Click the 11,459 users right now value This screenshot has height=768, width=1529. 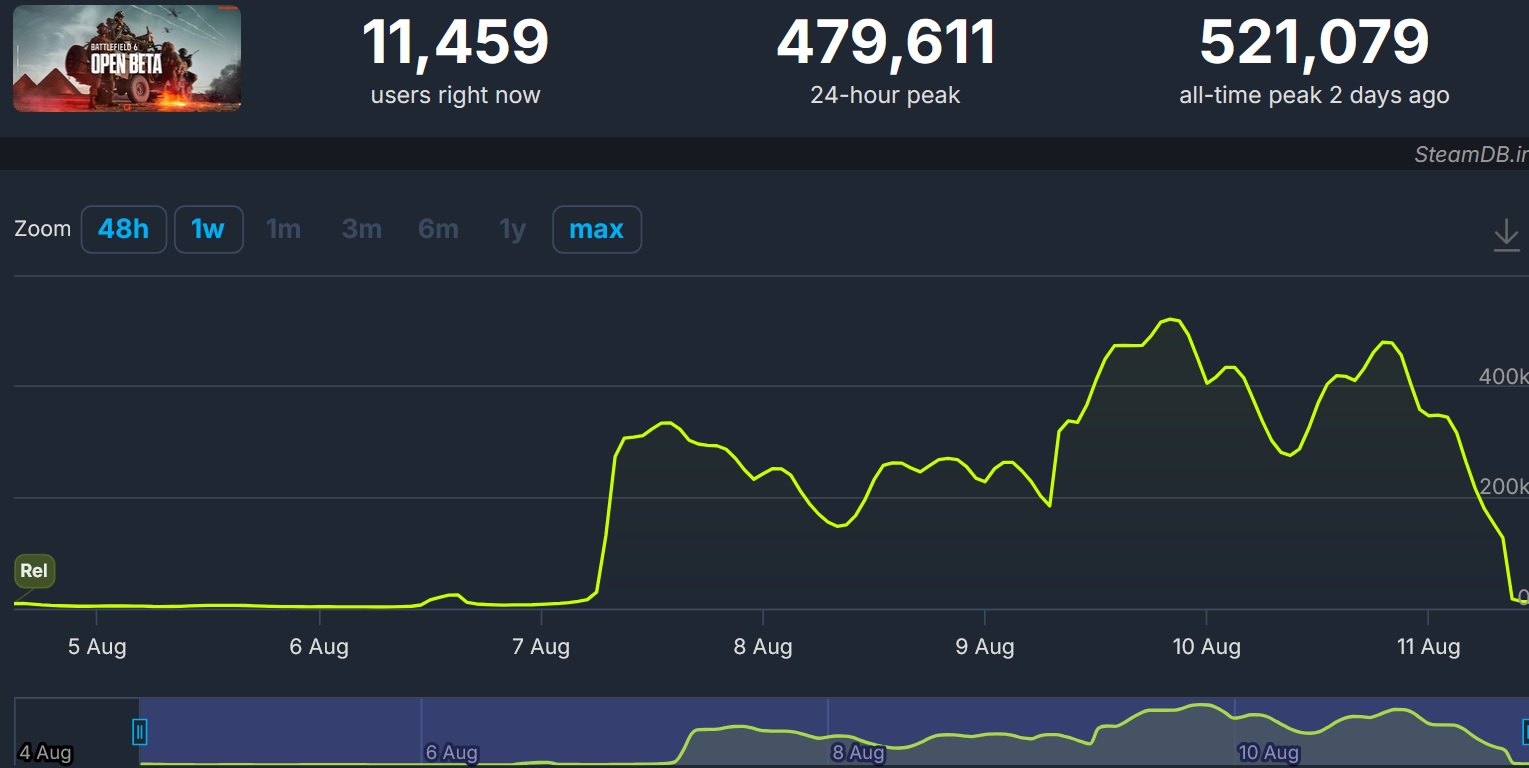tap(455, 43)
